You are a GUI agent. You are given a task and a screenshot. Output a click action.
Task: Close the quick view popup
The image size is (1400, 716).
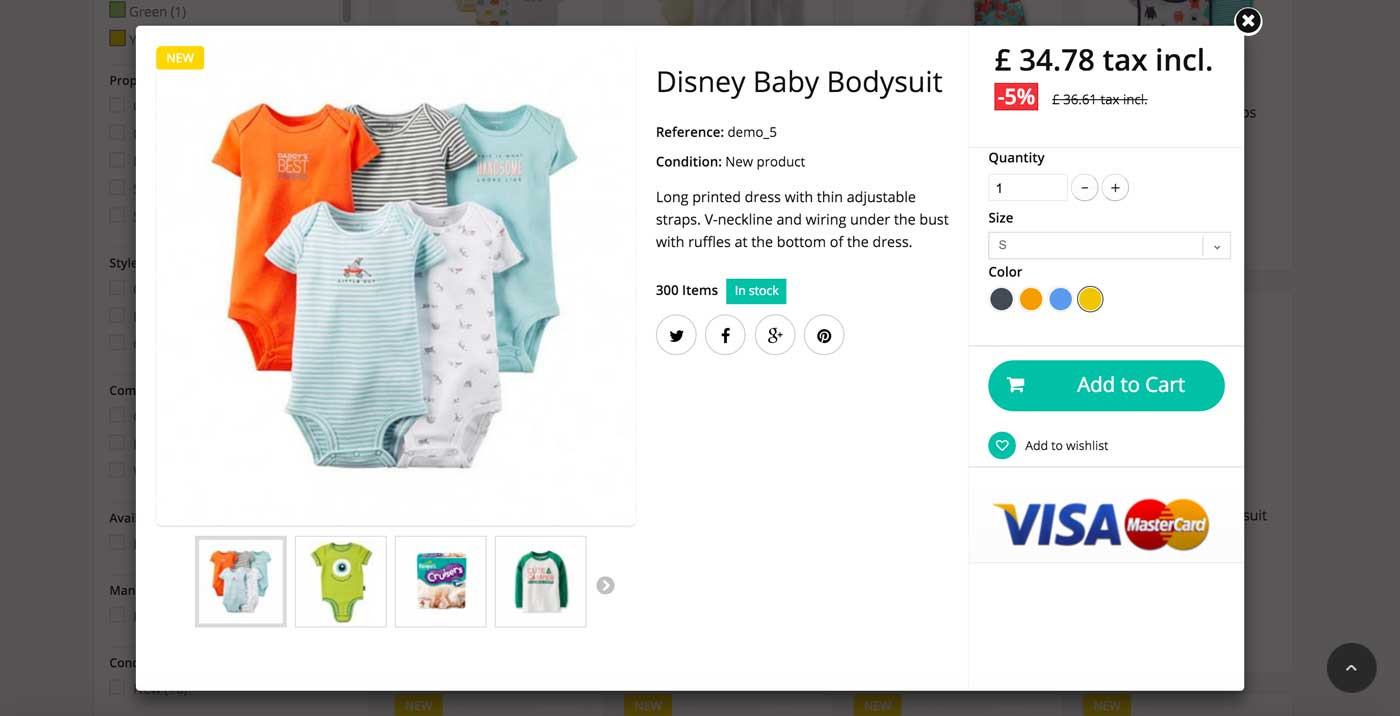coord(1248,21)
